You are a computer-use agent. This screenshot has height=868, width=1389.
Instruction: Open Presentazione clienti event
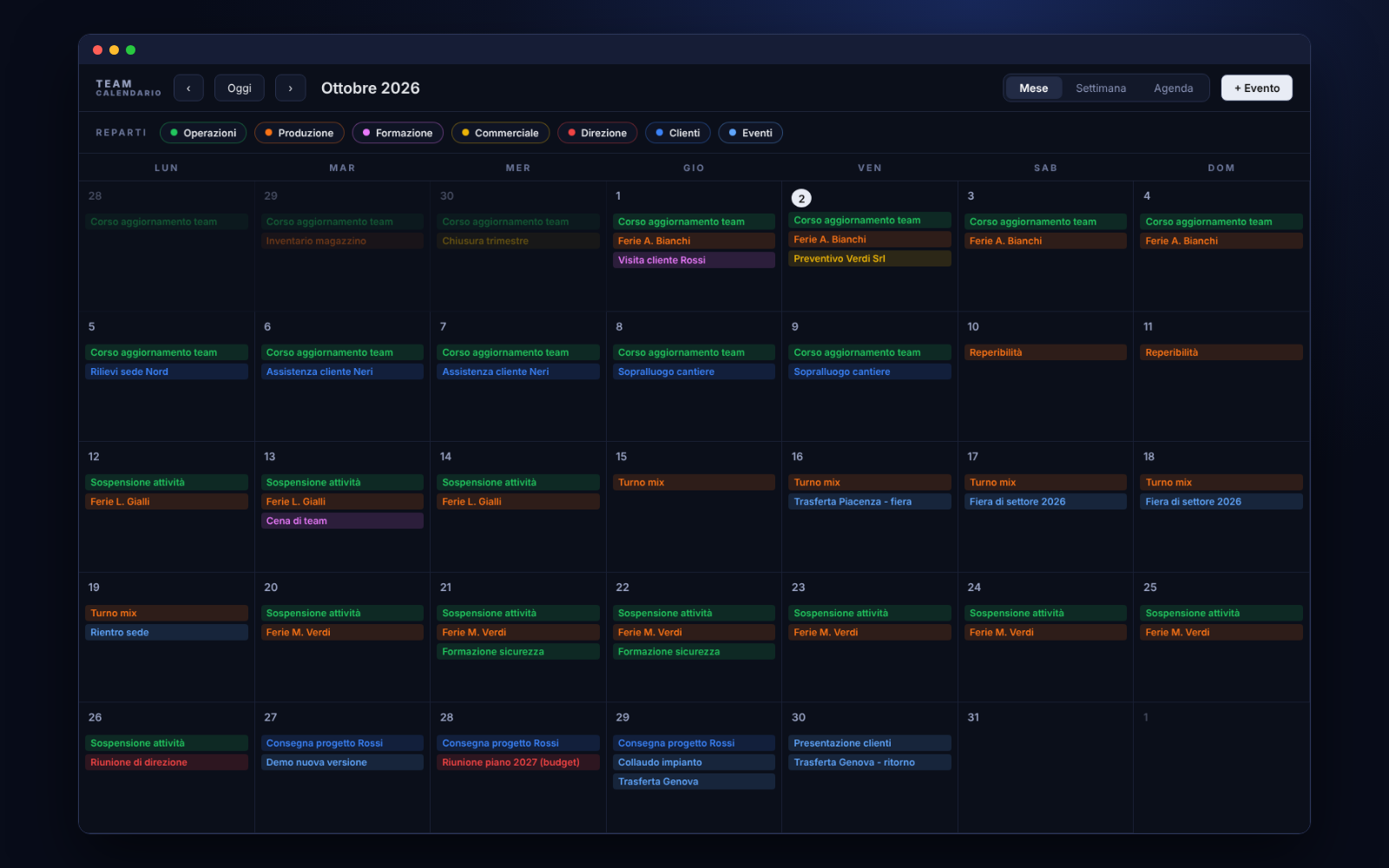pos(870,743)
